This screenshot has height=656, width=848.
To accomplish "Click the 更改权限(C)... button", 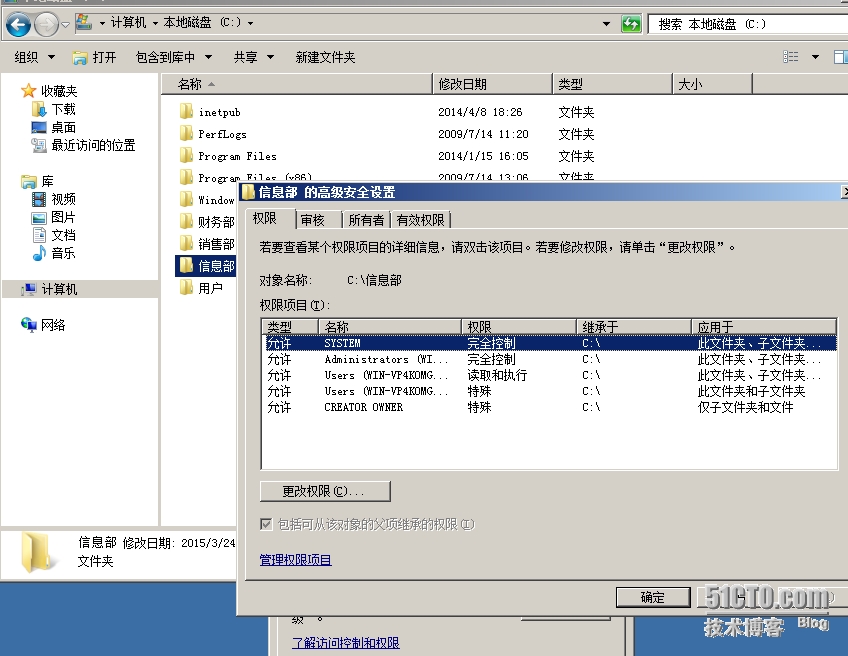I will [x=324, y=491].
